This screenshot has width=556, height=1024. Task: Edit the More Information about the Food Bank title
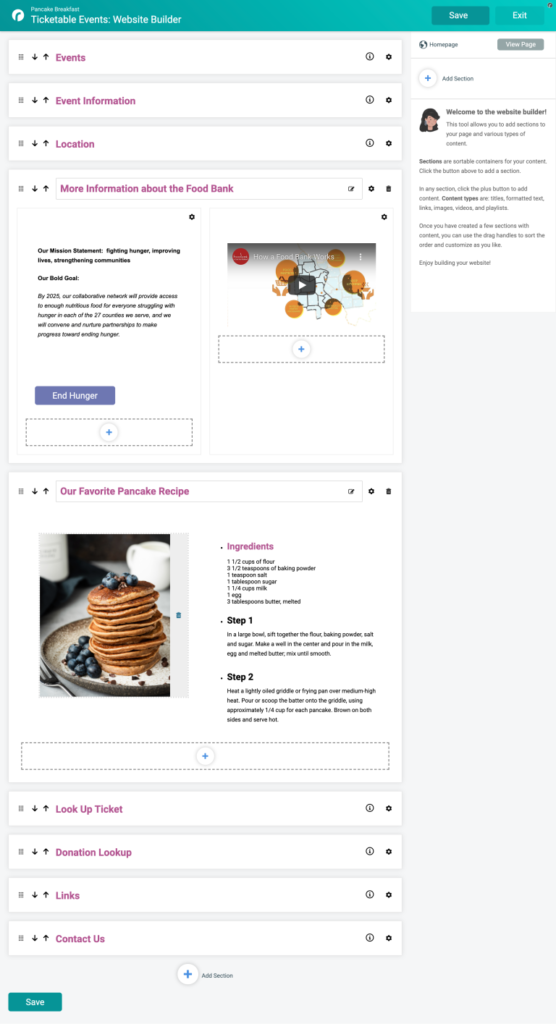(x=352, y=189)
